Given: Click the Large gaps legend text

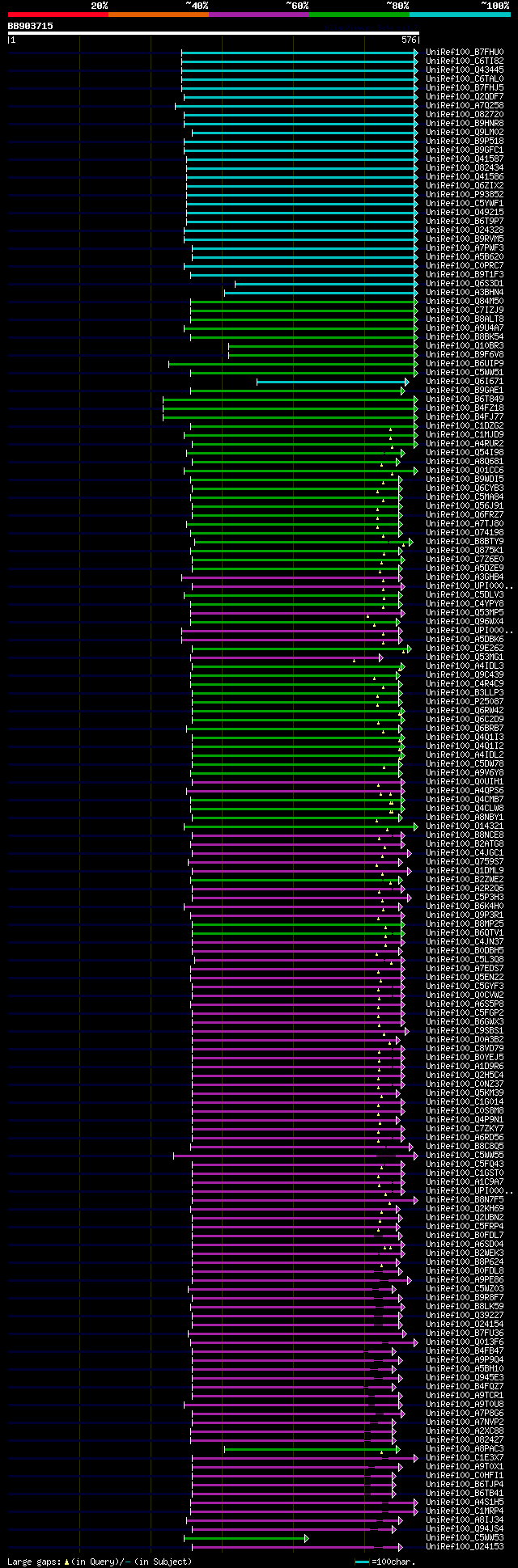Looking at the screenshot, I should tap(100, 1562).
